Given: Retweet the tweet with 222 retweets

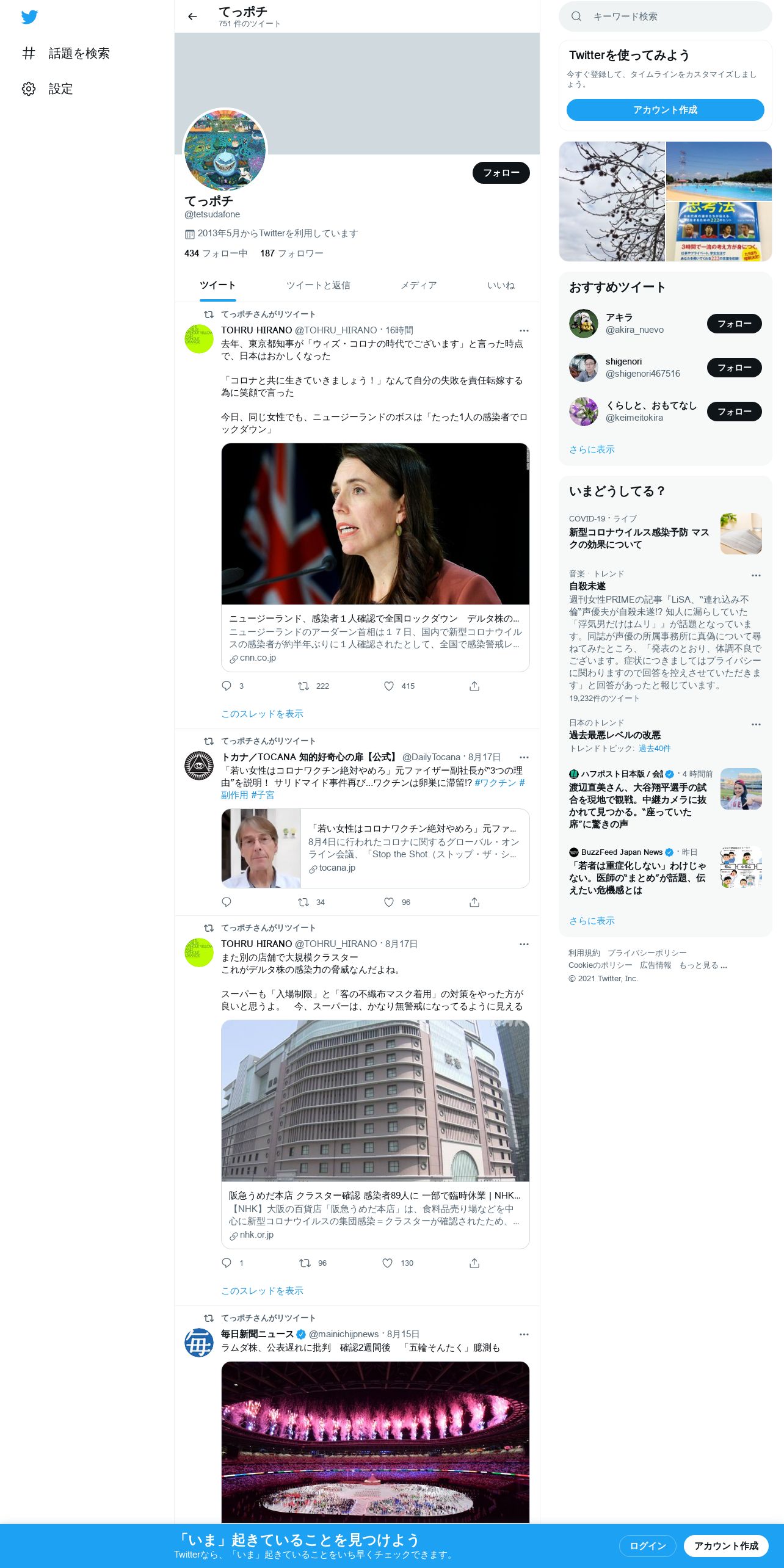Looking at the screenshot, I should (x=303, y=686).
